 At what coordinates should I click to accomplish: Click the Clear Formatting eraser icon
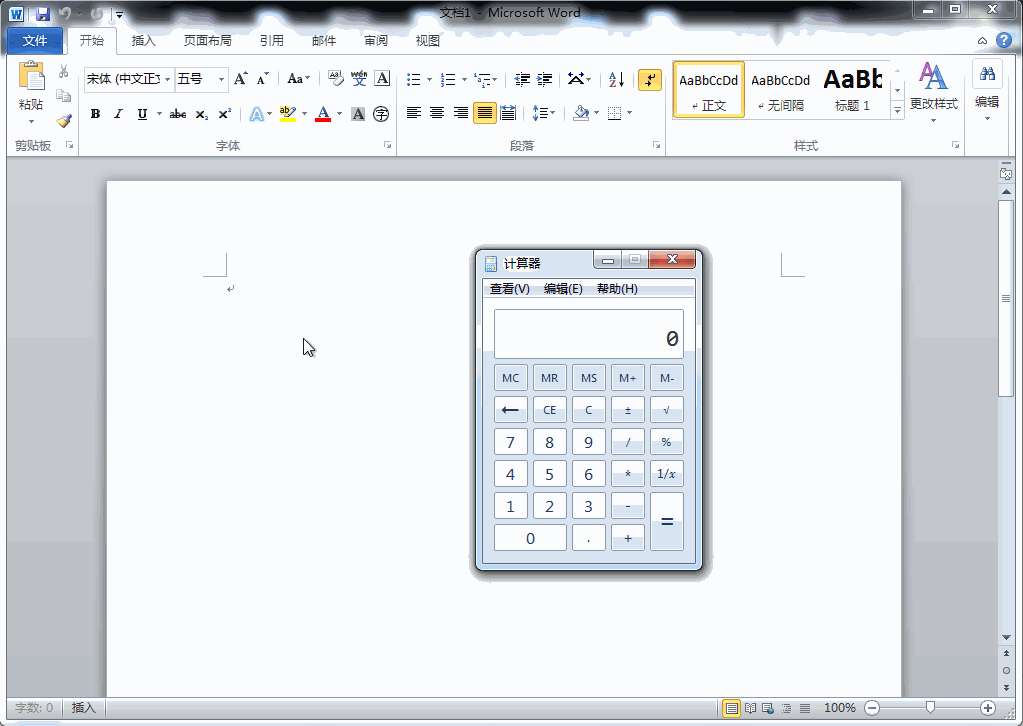pos(335,79)
